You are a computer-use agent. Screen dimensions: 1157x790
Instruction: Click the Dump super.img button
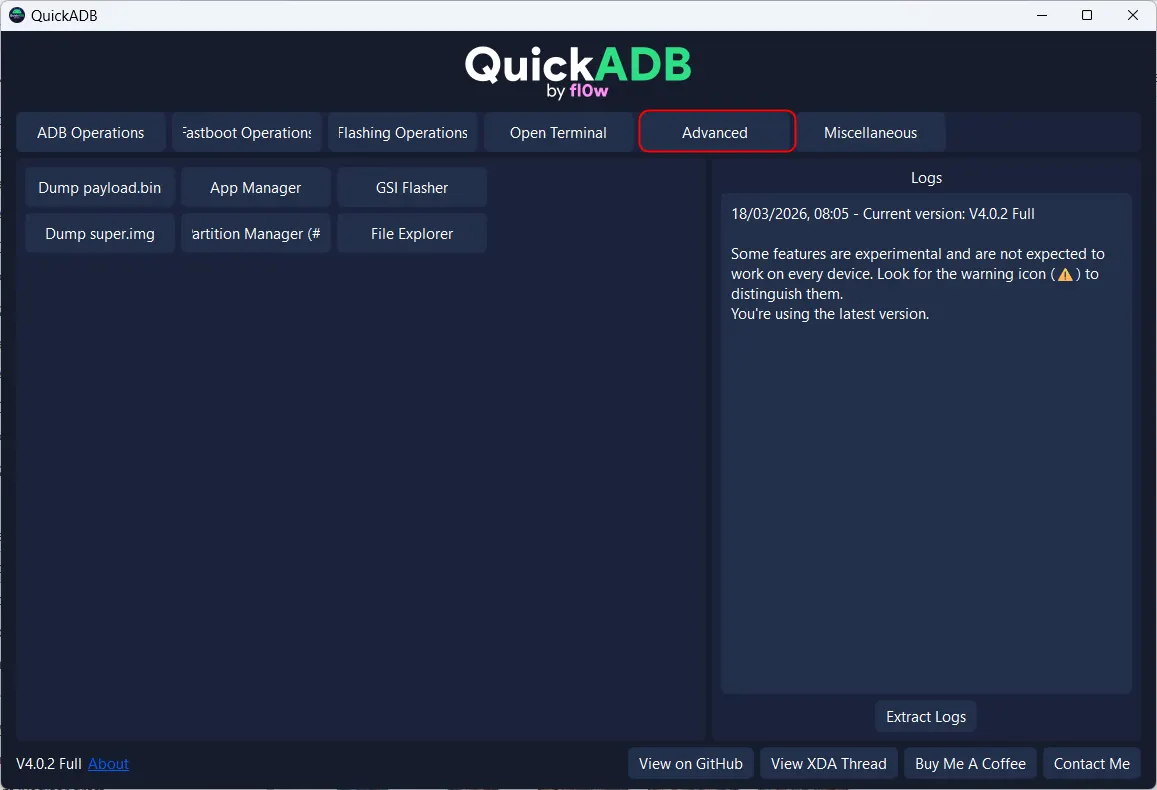coord(100,234)
